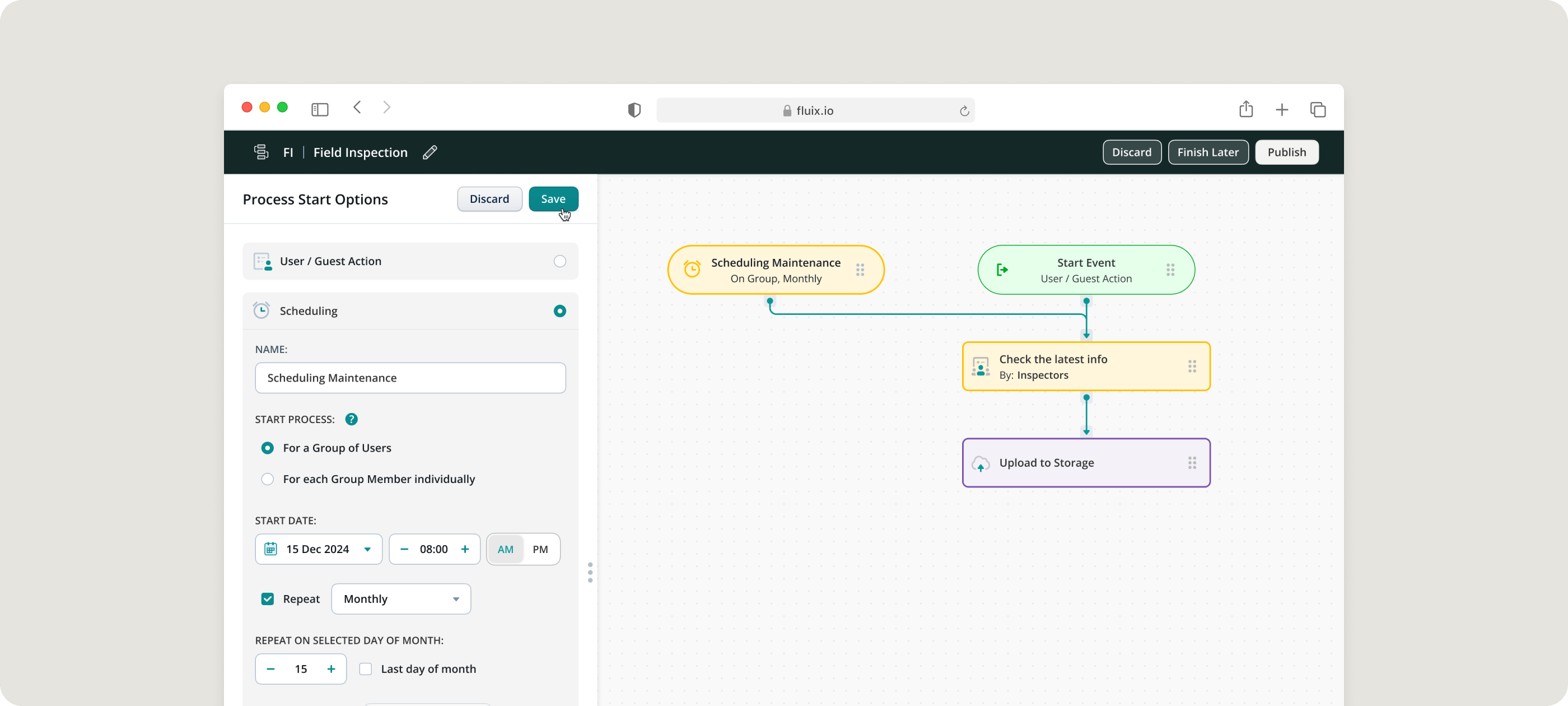The height and width of the screenshot is (706, 1568).
Task: Click the START PROCESS help question mark
Action: [351, 419]
